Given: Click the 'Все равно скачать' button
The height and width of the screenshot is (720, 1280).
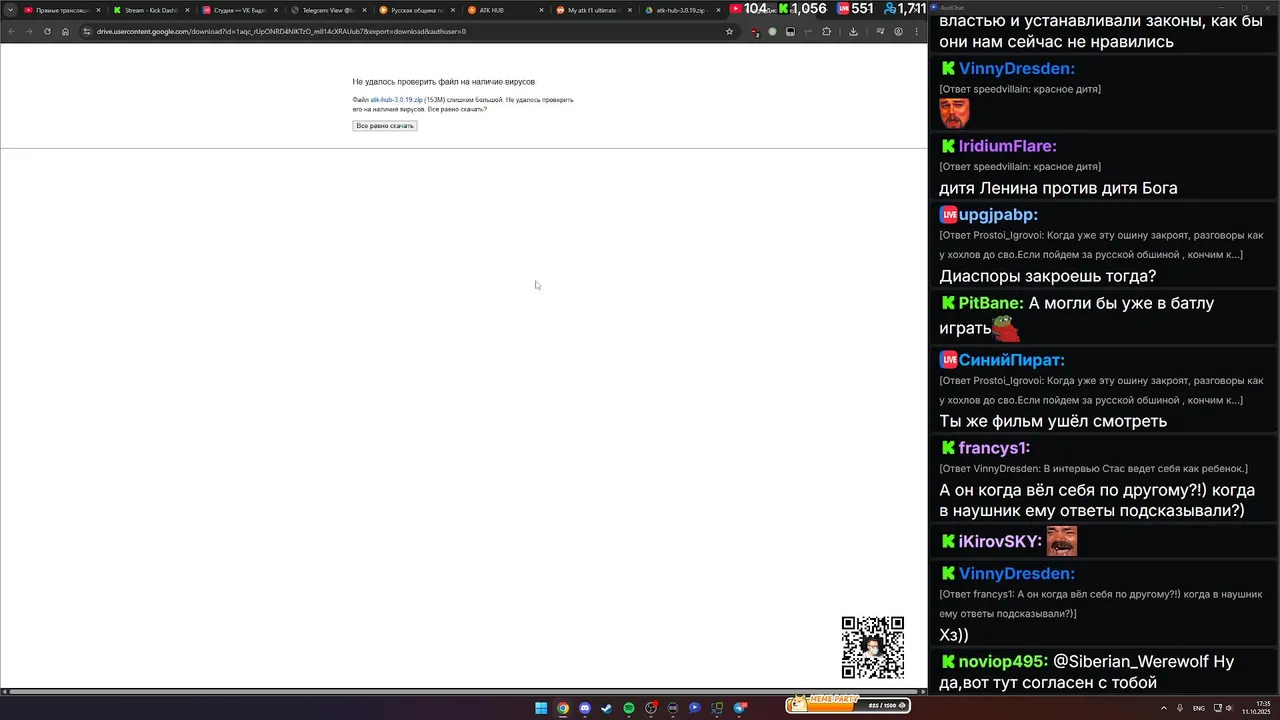Looking at the screenshot, I should tap(384, 126).
